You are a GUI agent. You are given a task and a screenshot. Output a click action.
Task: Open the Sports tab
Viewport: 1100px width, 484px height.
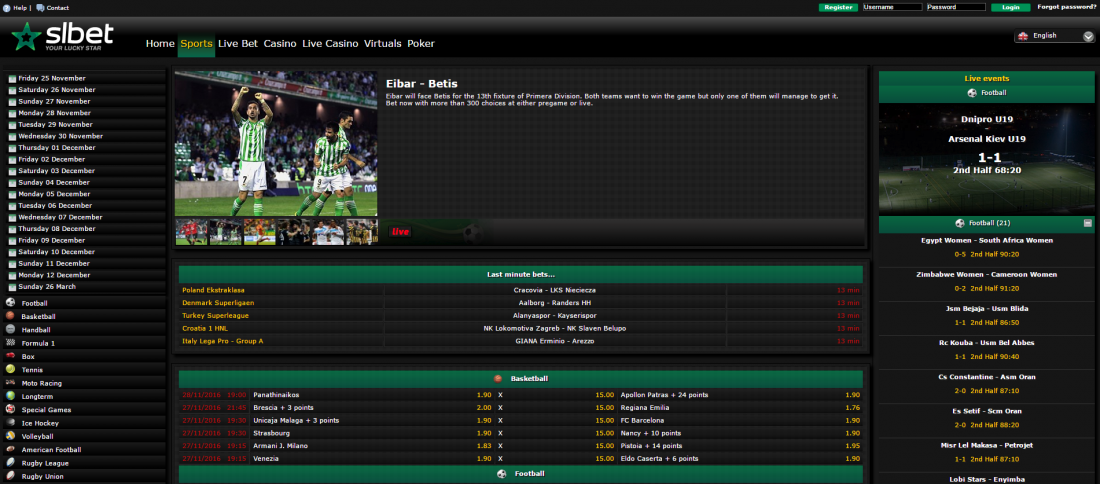tap(196, 43)
